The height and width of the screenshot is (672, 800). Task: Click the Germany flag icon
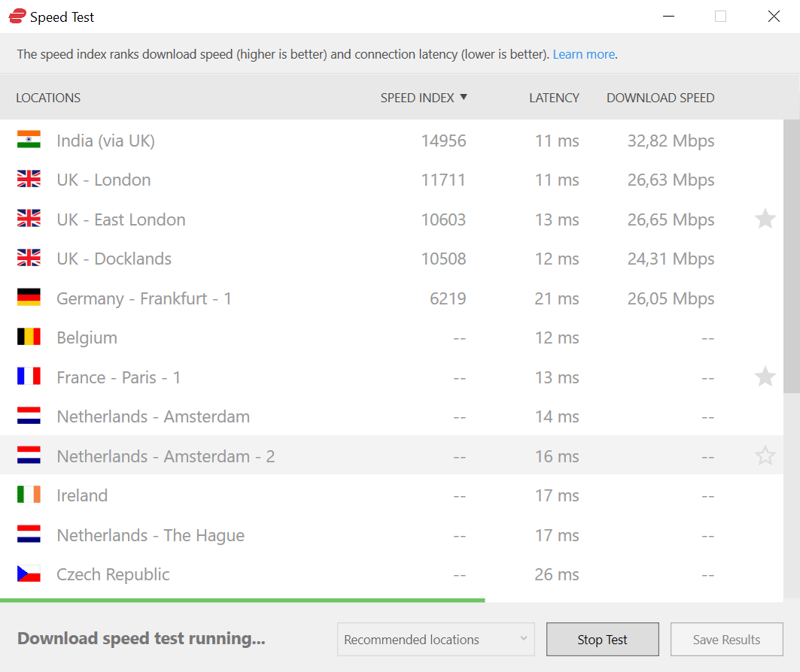[29, 297]
